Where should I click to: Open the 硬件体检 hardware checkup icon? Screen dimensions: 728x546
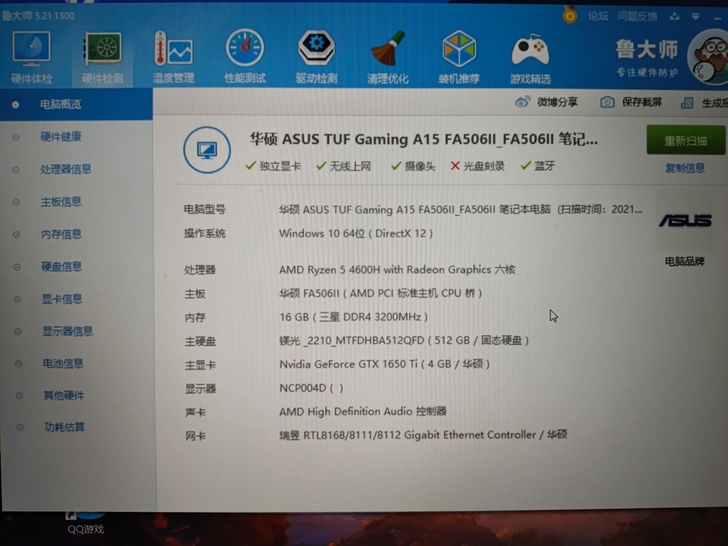click(31, 58)
